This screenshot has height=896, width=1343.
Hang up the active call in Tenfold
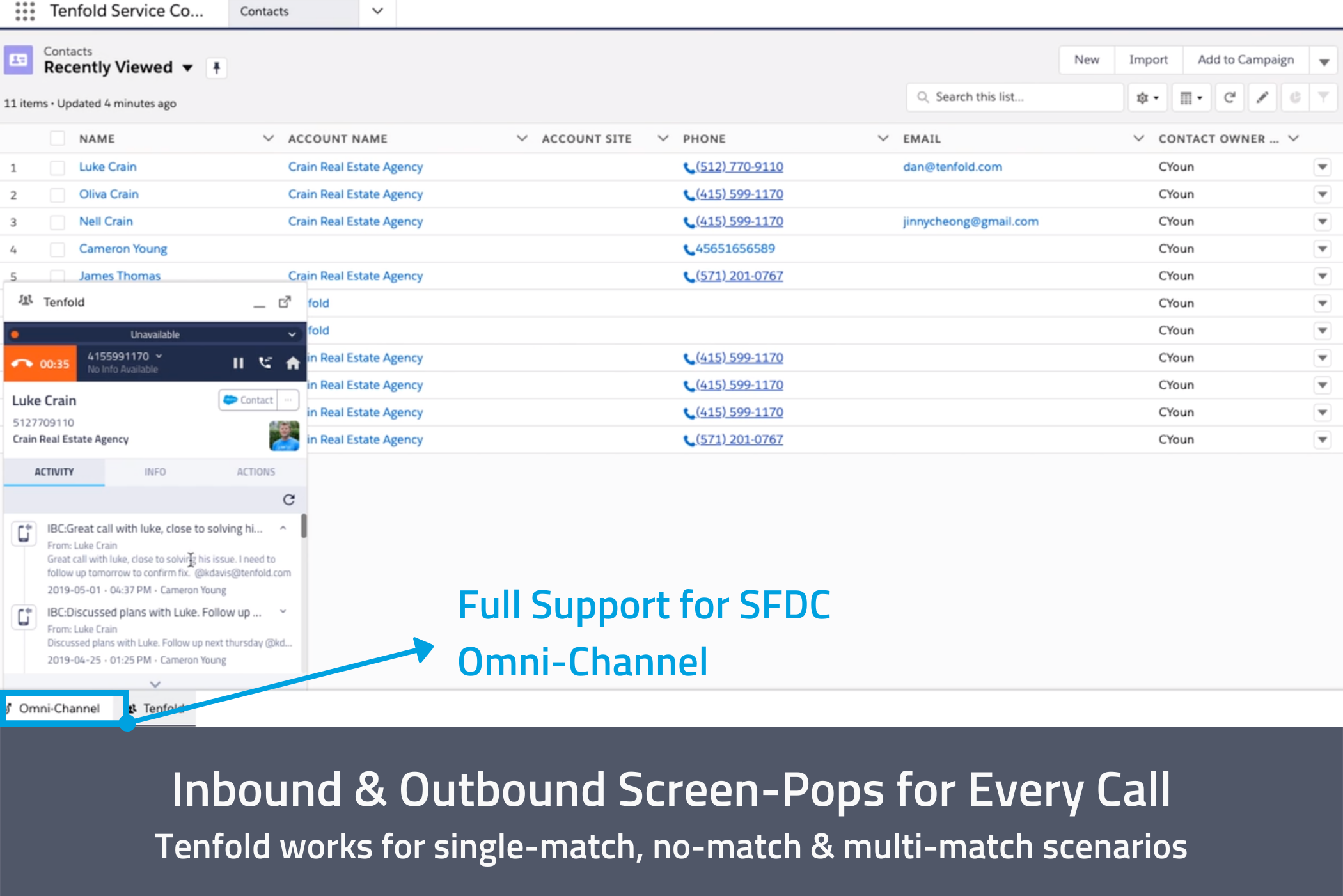tap(22, 363)
